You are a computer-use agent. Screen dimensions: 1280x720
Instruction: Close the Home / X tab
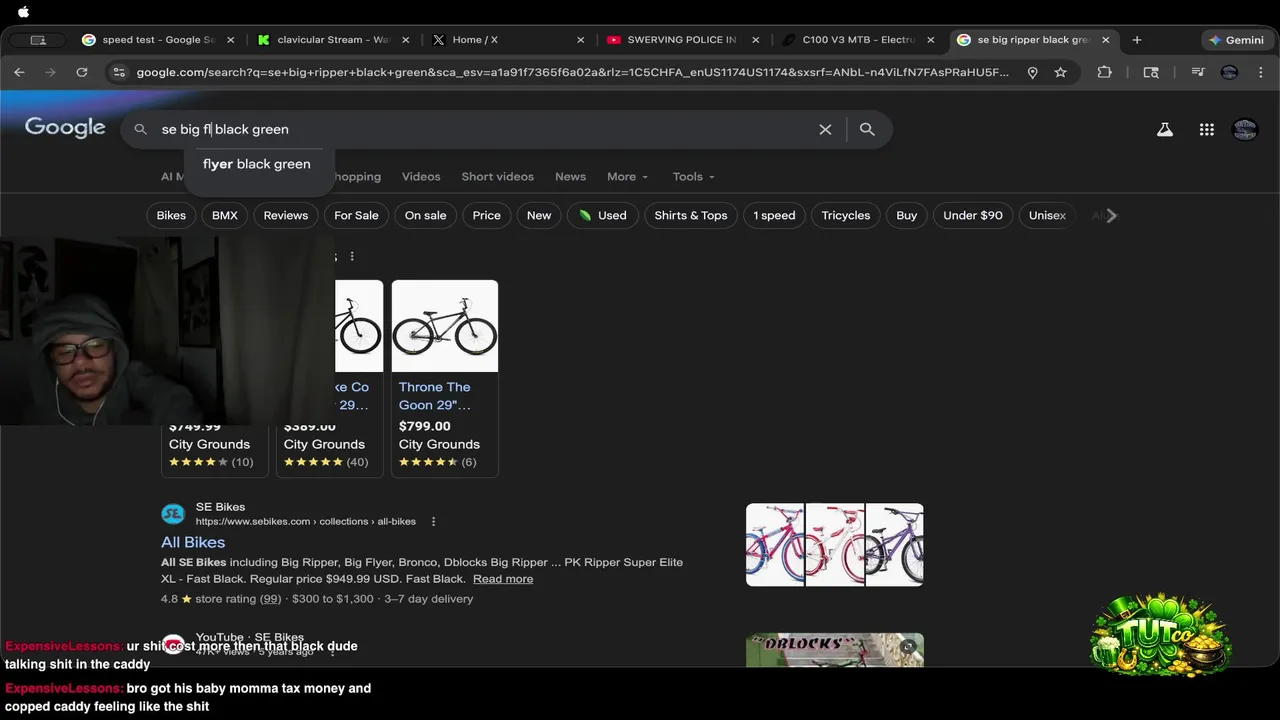(581, 40)
